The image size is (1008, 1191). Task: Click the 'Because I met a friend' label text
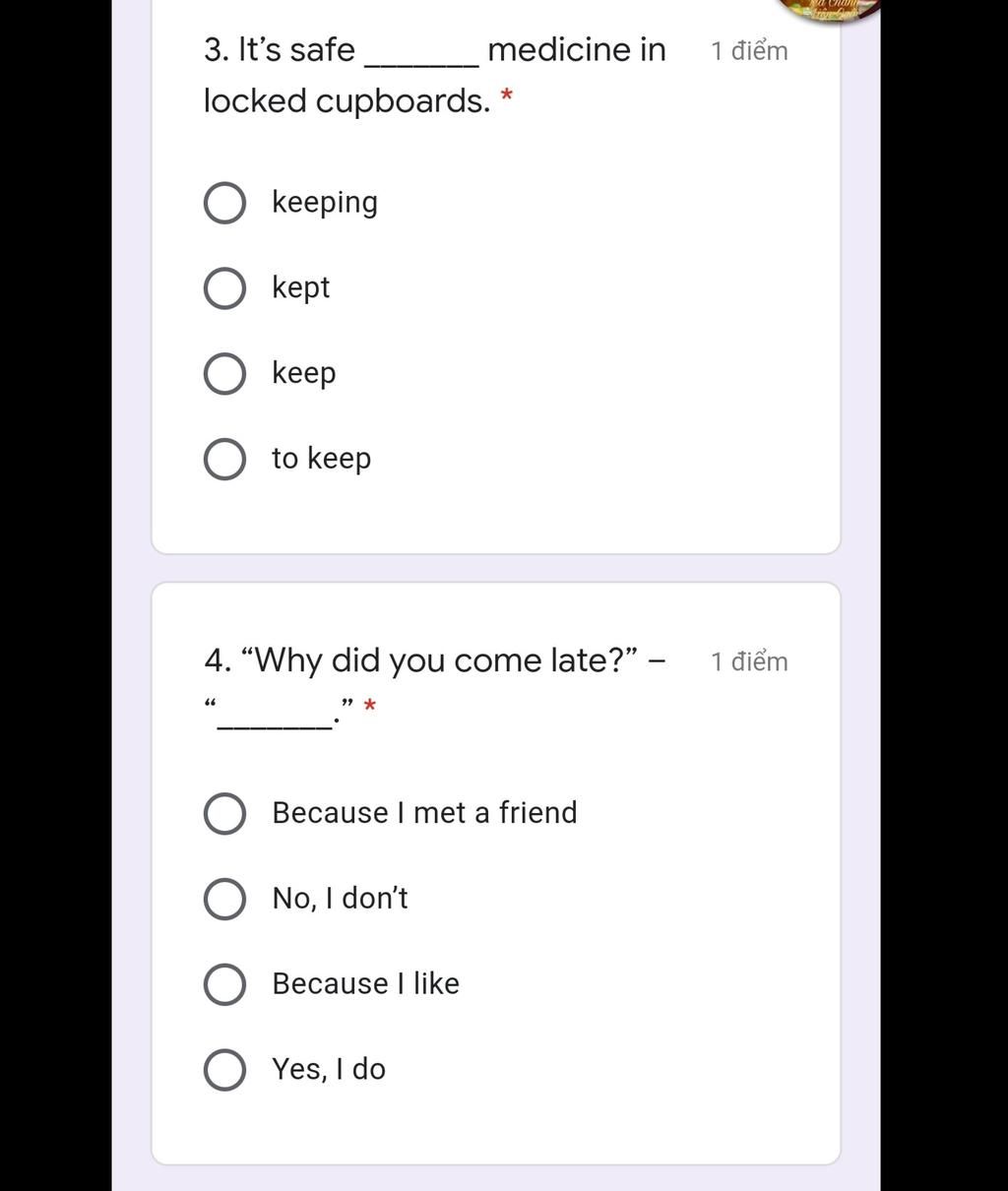424,813
